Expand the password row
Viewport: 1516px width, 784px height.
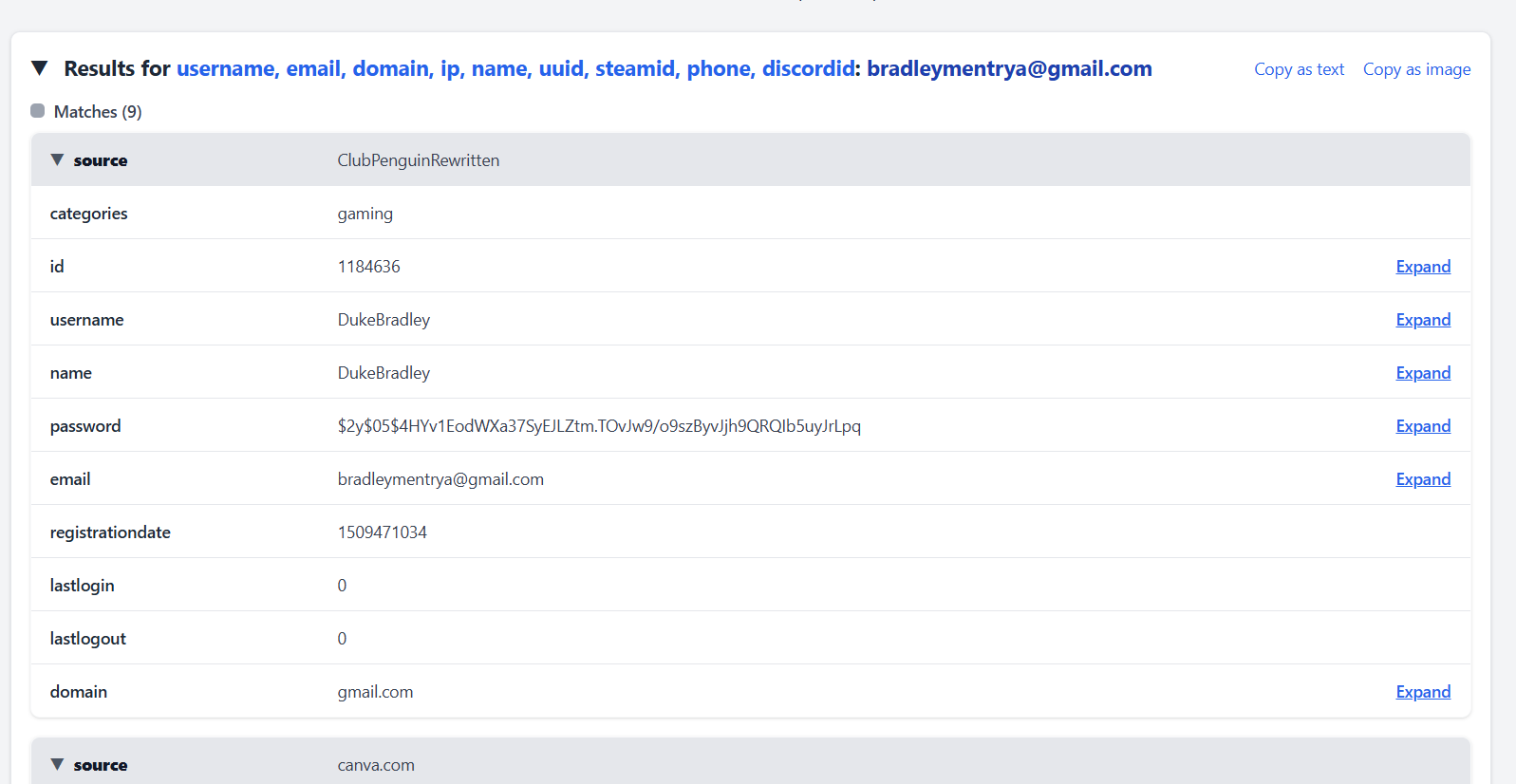point(1422,426)
